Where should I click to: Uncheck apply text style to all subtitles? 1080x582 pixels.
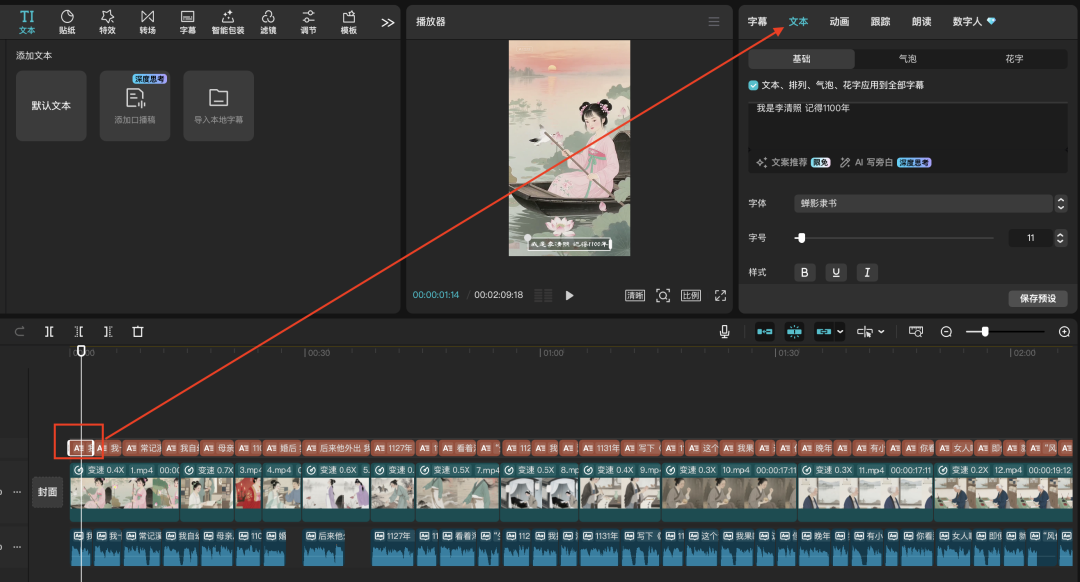pyautogui.click(x=753, y=86)
